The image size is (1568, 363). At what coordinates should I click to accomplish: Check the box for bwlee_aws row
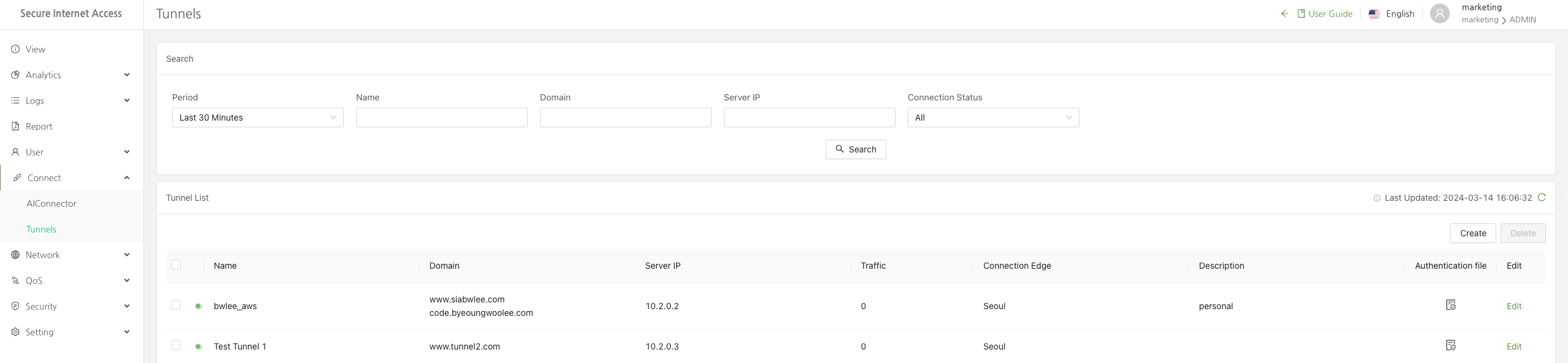click(x=176, y=305)
